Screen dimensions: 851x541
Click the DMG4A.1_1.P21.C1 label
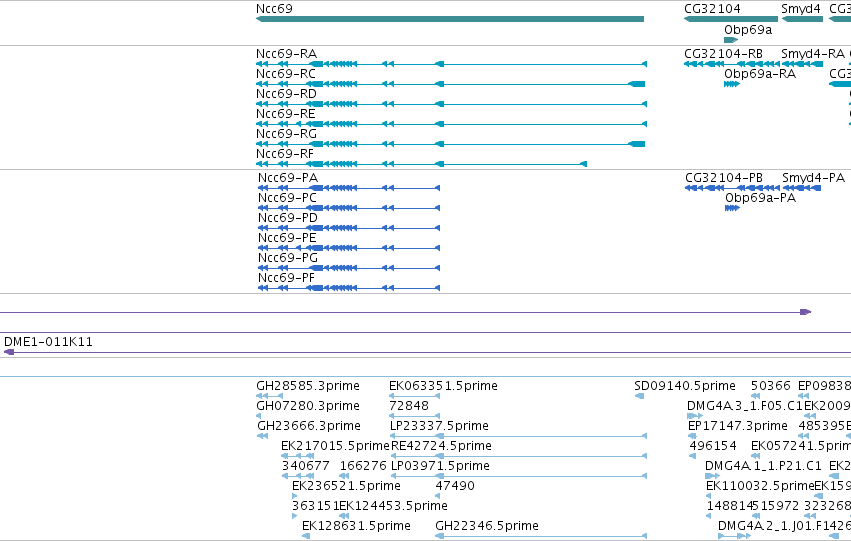(x=764, y=466)
